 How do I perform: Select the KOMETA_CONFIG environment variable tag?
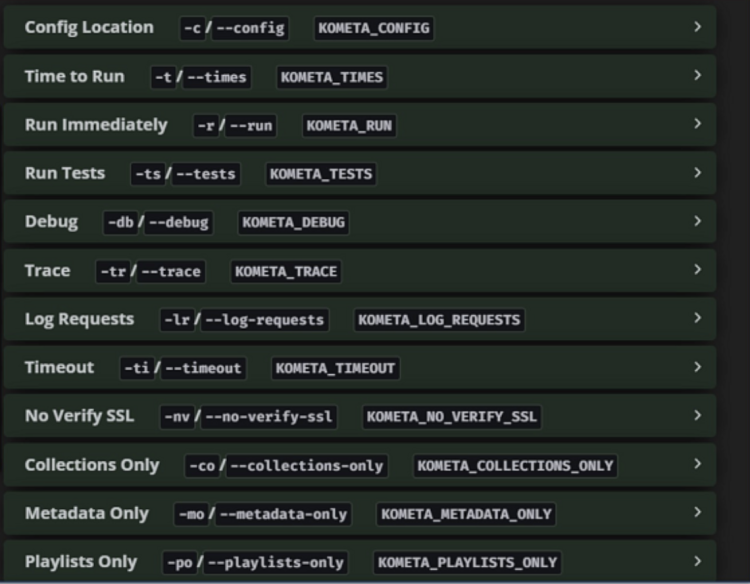(374, 28)
